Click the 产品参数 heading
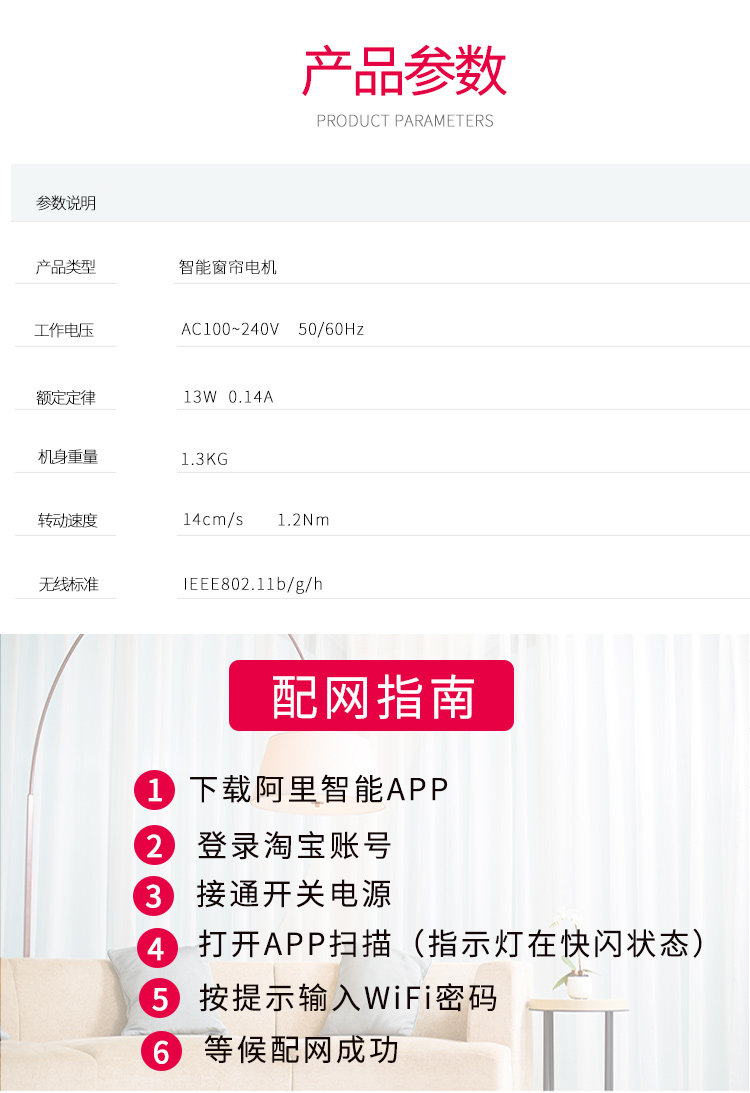This screenshot has width=750, height=1093. (x=404, y=71)
